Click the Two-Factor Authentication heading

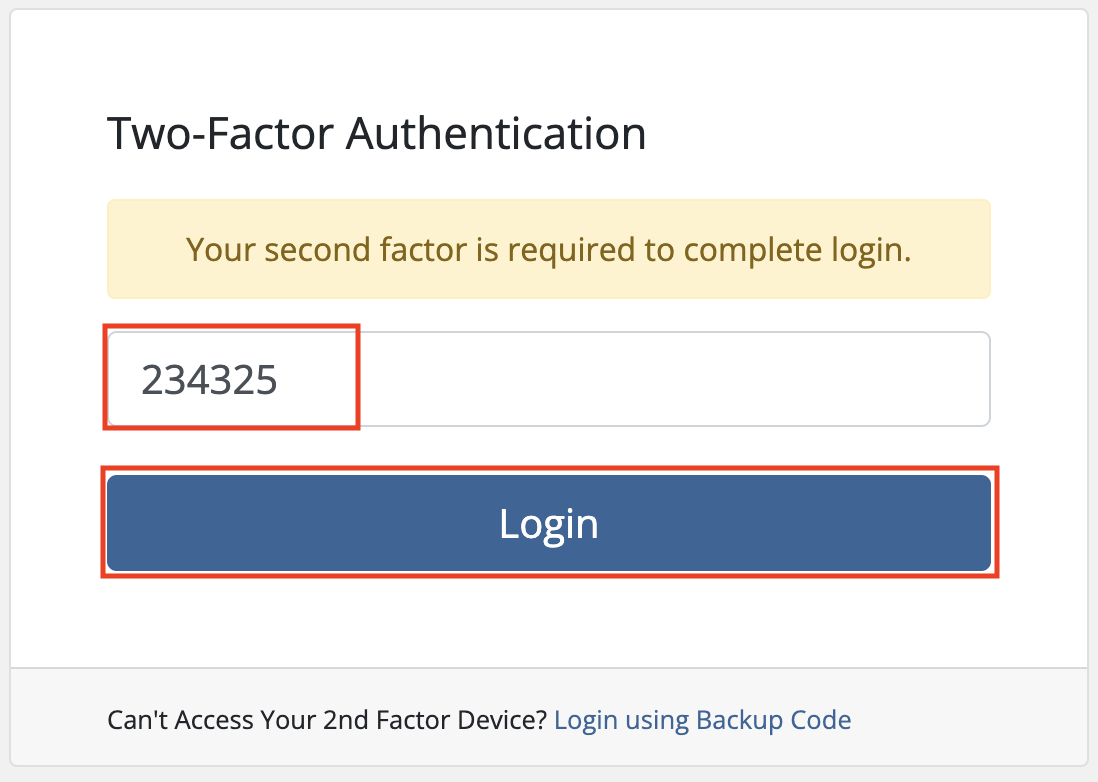376,133
